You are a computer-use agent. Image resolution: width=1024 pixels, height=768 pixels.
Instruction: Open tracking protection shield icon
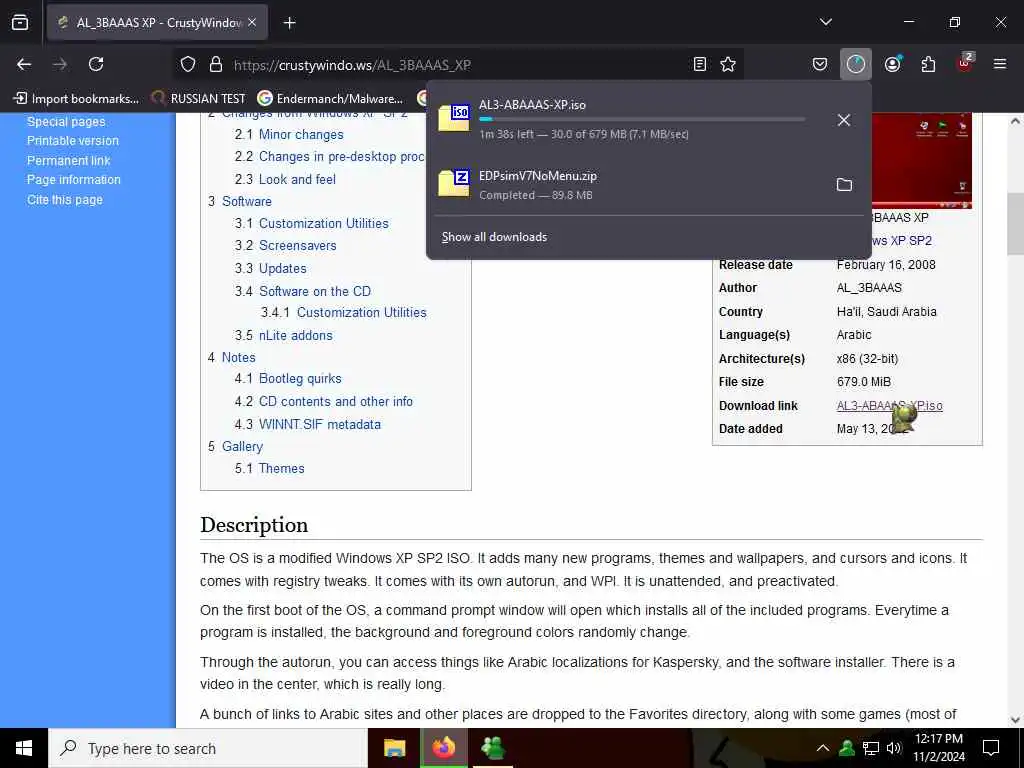[x=188, y=64]
